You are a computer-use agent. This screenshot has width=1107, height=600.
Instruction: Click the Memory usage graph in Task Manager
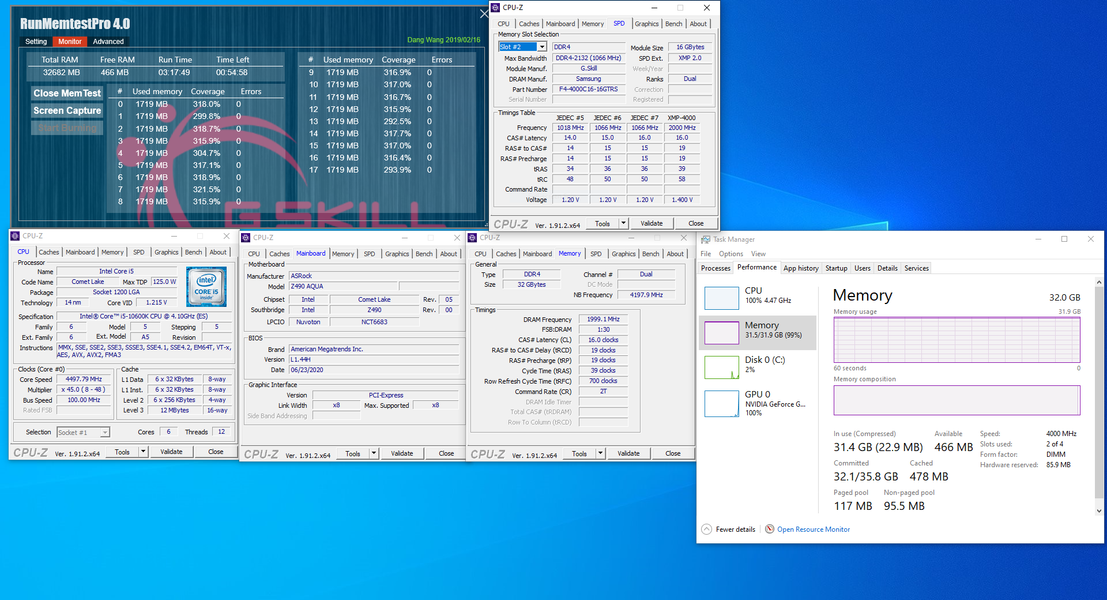click(956, 339)
